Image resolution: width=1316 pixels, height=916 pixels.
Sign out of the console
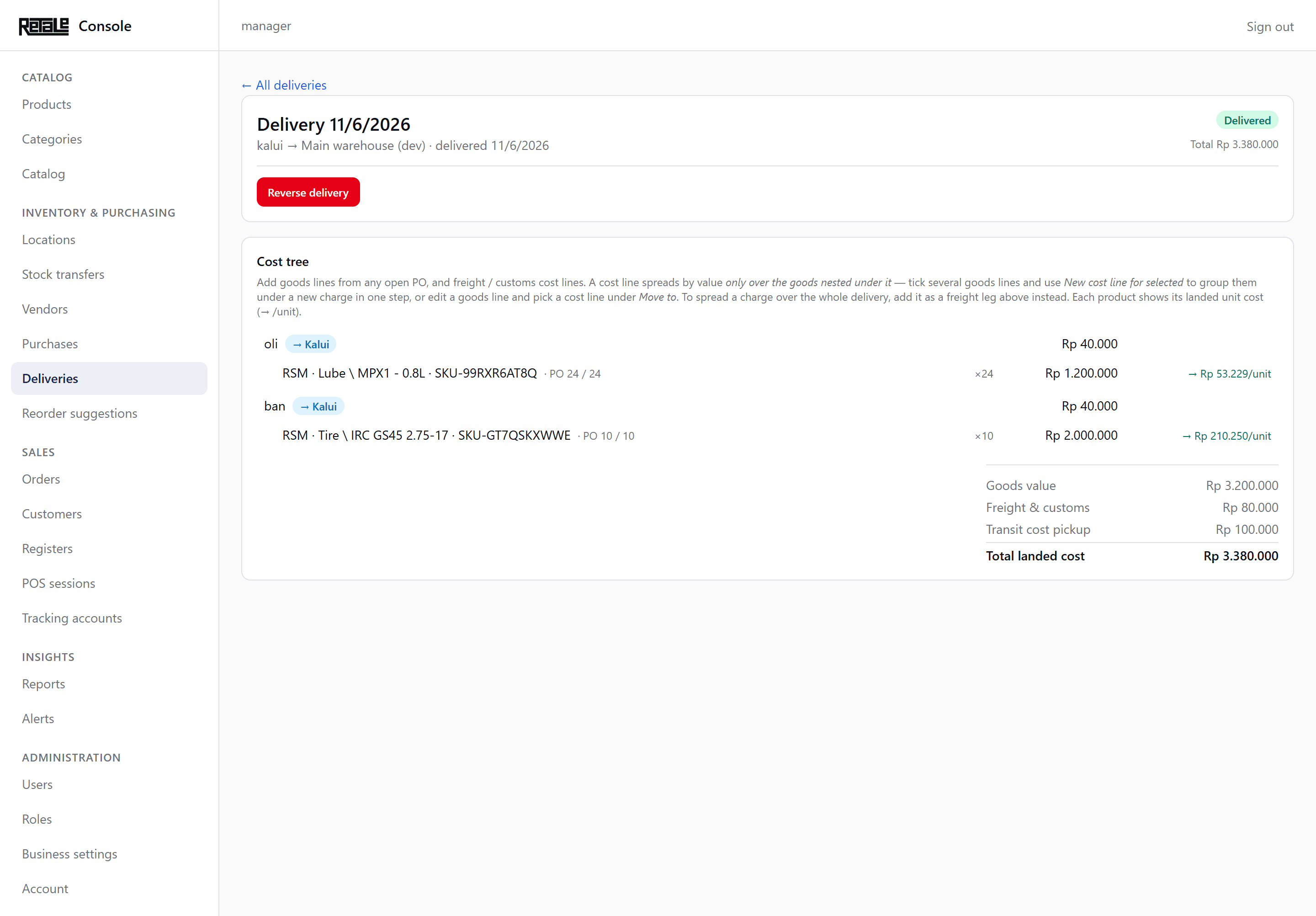1269,27
